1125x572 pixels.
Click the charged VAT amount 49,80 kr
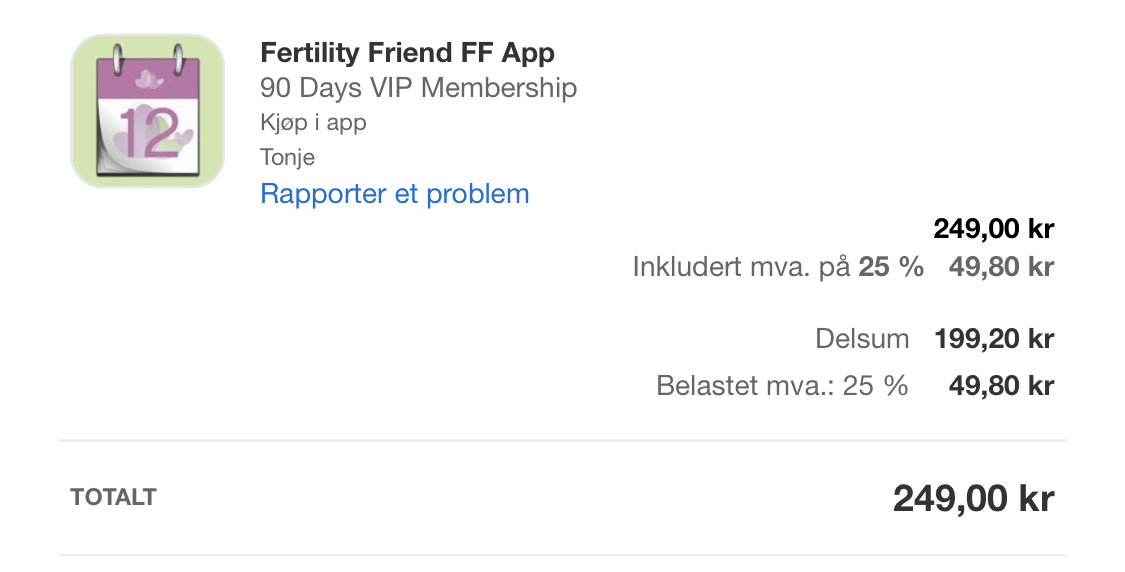coord(1000,386)
